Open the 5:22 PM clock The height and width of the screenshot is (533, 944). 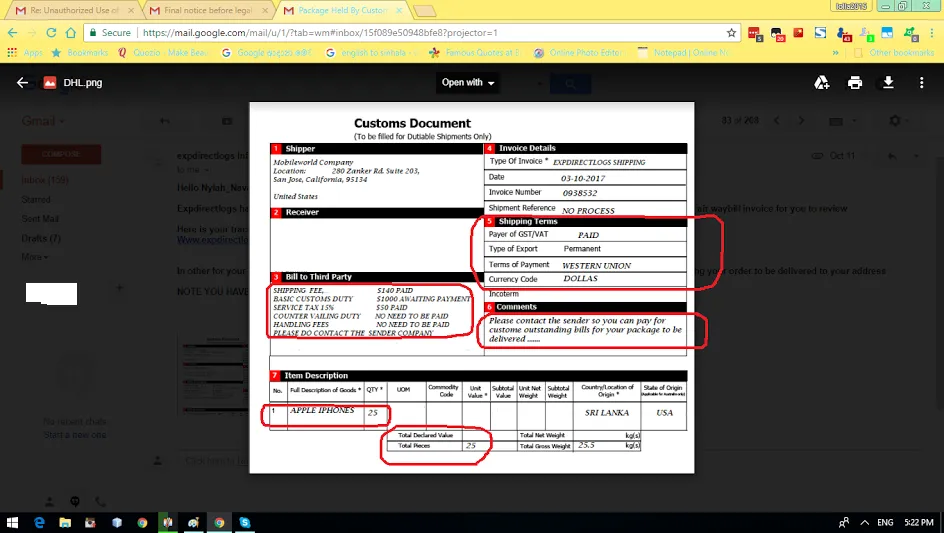(x=919, y=522)
